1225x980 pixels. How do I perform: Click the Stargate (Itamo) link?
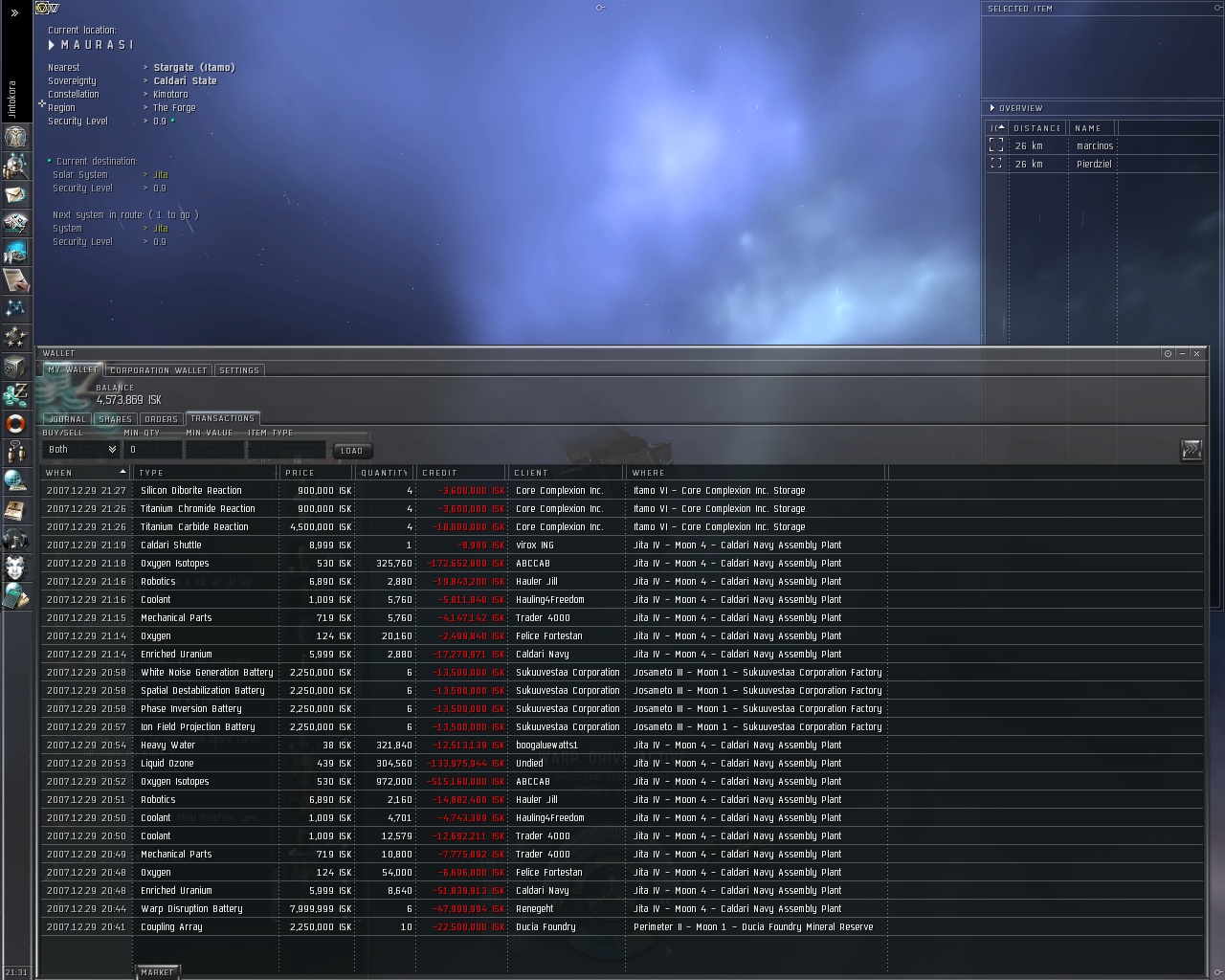point(194,68)
